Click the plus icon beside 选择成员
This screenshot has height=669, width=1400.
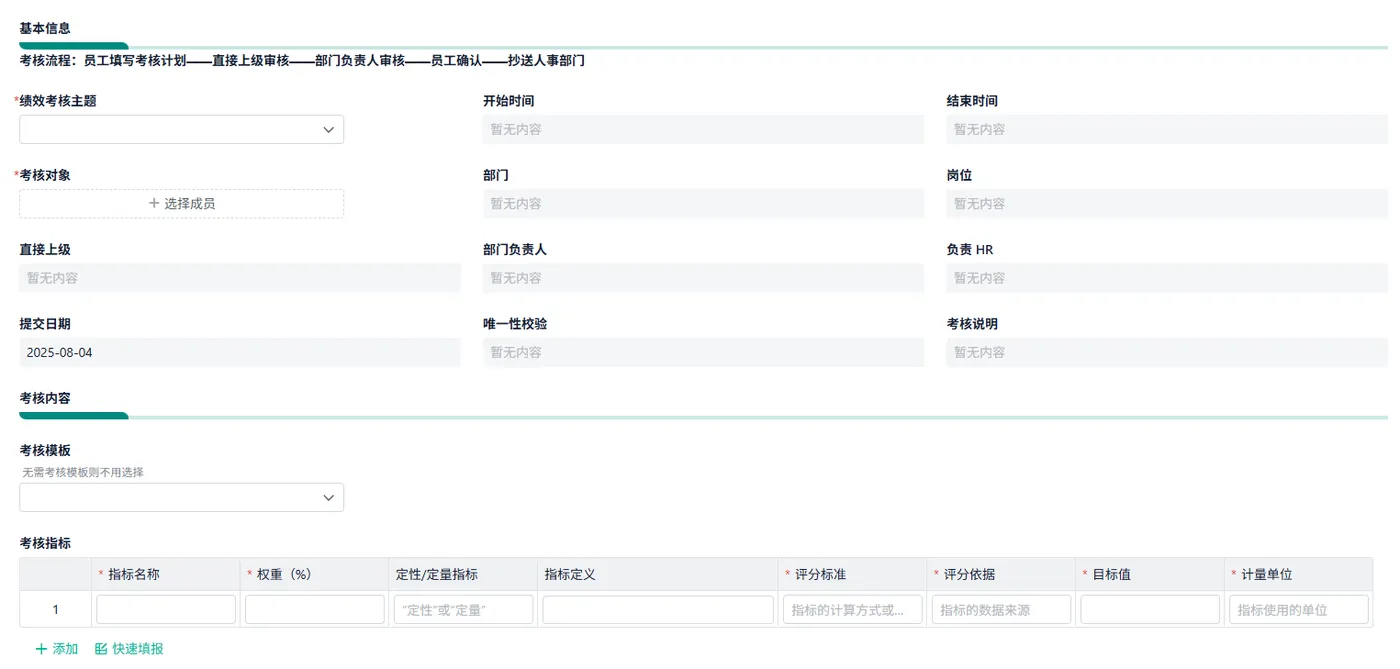click(154, 203)
